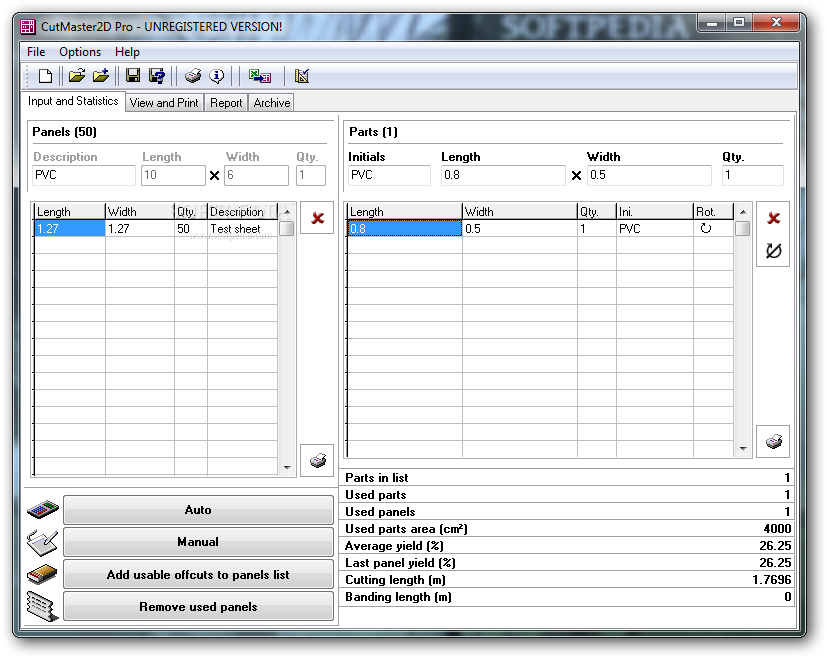Image resolution: width=827 pixels, height=658 pixels.
Task: Click the Open folder toolbar icon
Action: pos(76,76)
